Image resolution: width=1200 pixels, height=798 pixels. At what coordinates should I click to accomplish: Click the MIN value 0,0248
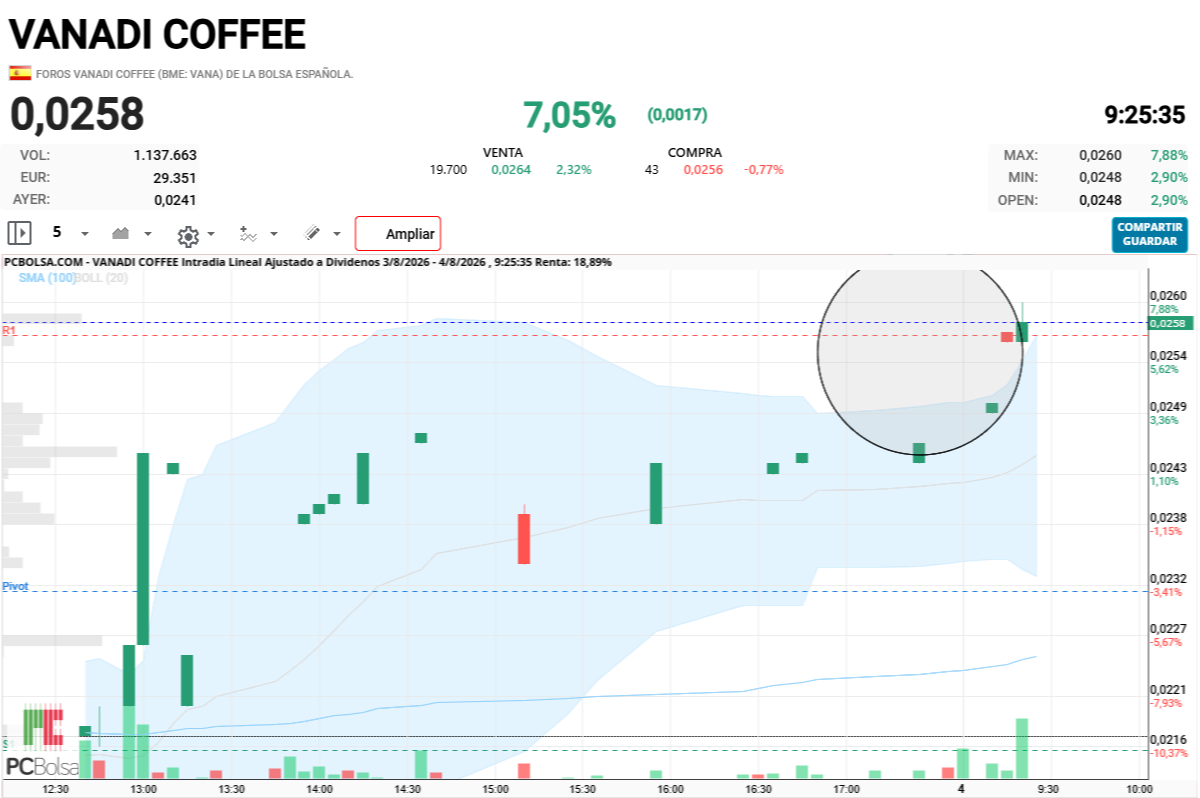tap(1100, 177)
